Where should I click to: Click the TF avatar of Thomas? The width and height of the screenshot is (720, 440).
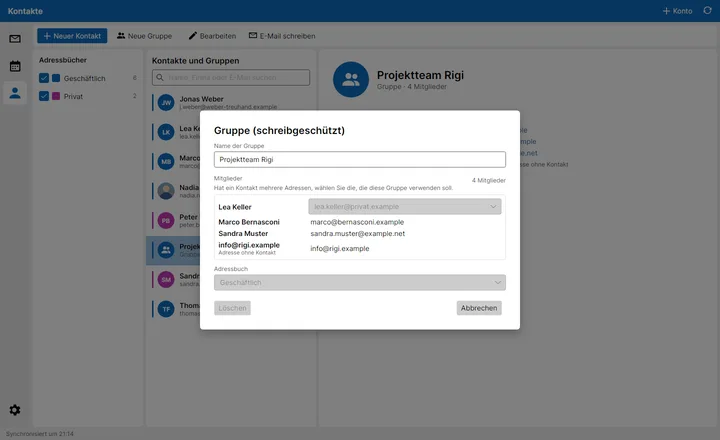166,309
